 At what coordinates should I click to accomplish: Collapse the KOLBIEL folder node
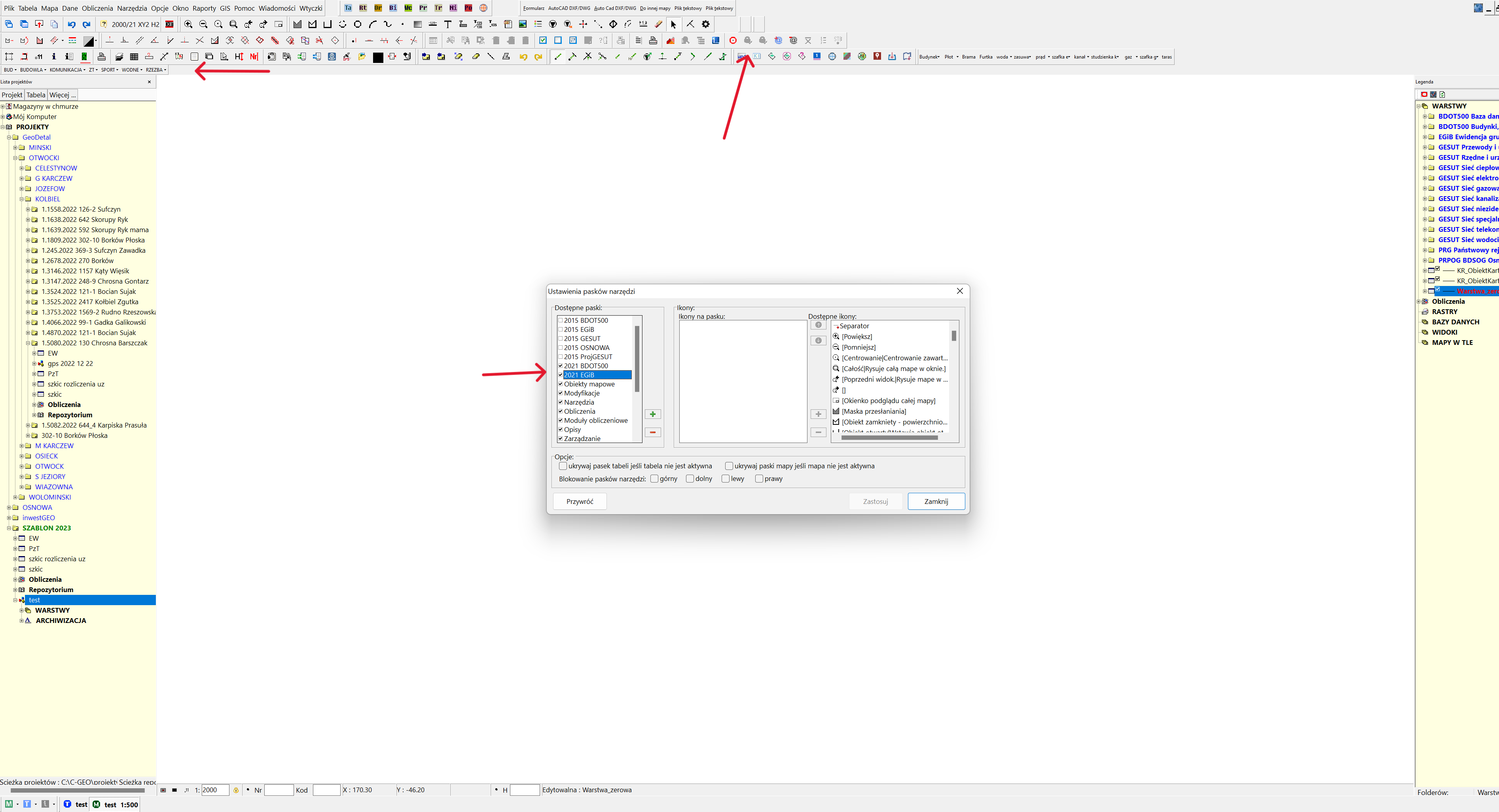(21, 199)
